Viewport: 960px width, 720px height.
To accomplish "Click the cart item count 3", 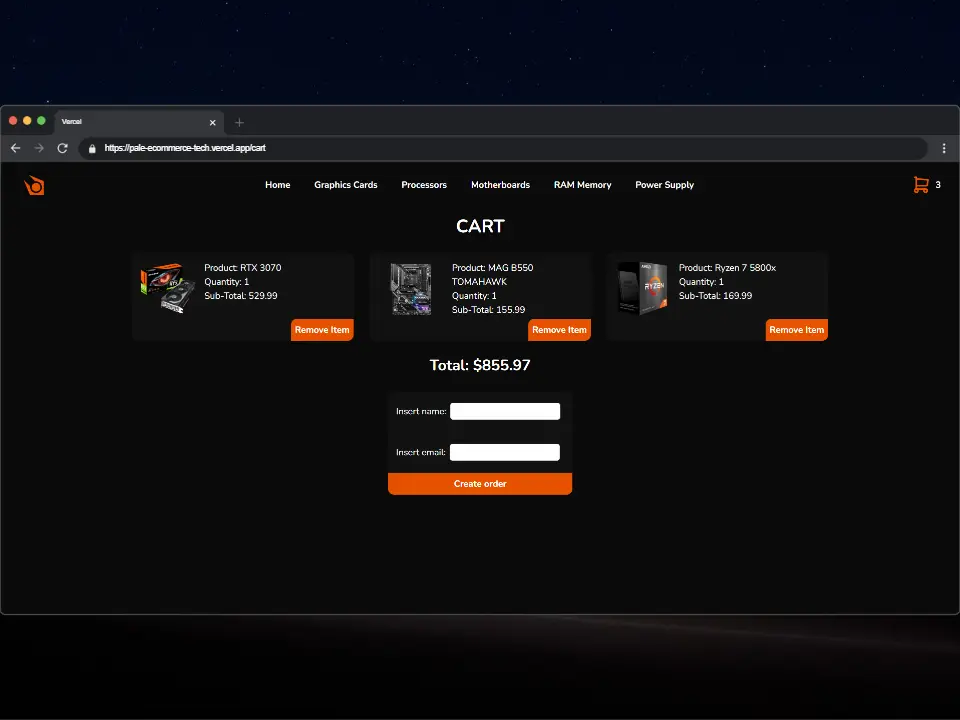I will 938,185.
